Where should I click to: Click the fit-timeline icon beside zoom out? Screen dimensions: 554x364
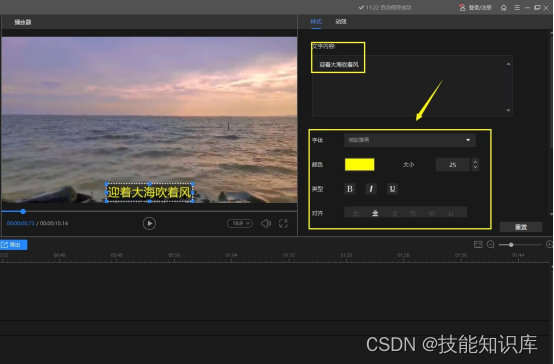click(478, 245)
